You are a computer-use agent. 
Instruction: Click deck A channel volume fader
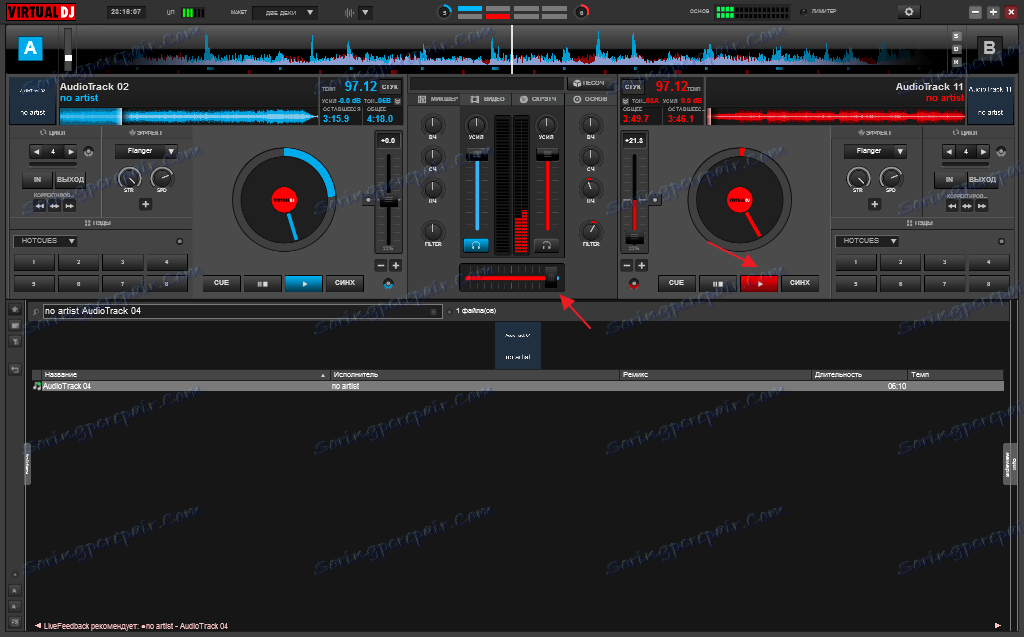[477, 155]
